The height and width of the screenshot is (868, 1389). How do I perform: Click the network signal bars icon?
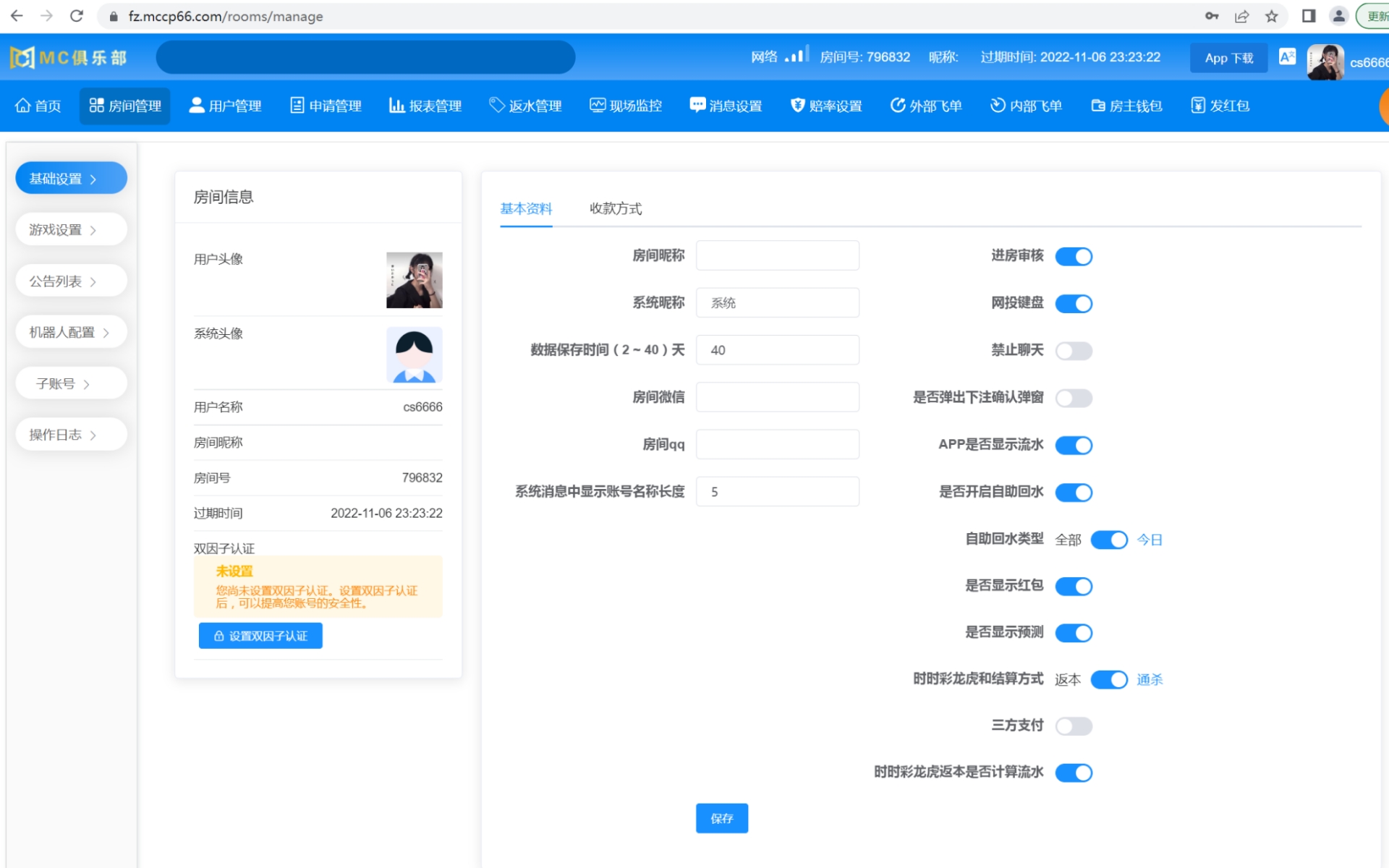797,56
